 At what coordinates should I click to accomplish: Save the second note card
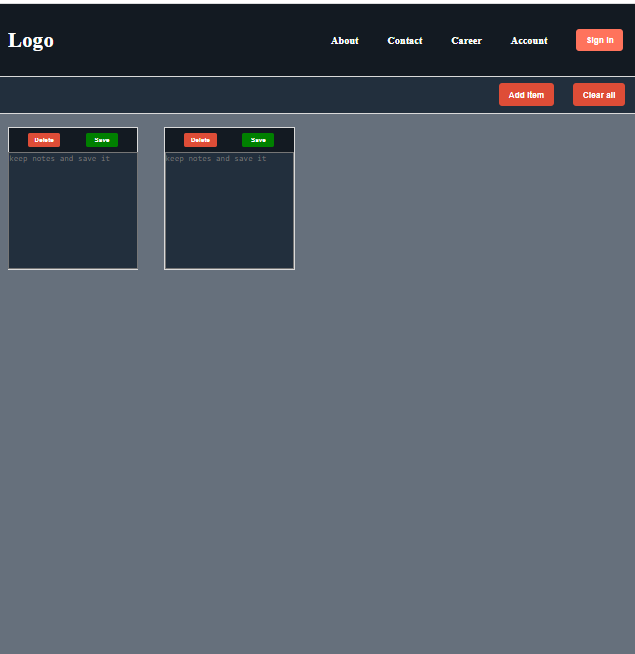tap(258, 140)
